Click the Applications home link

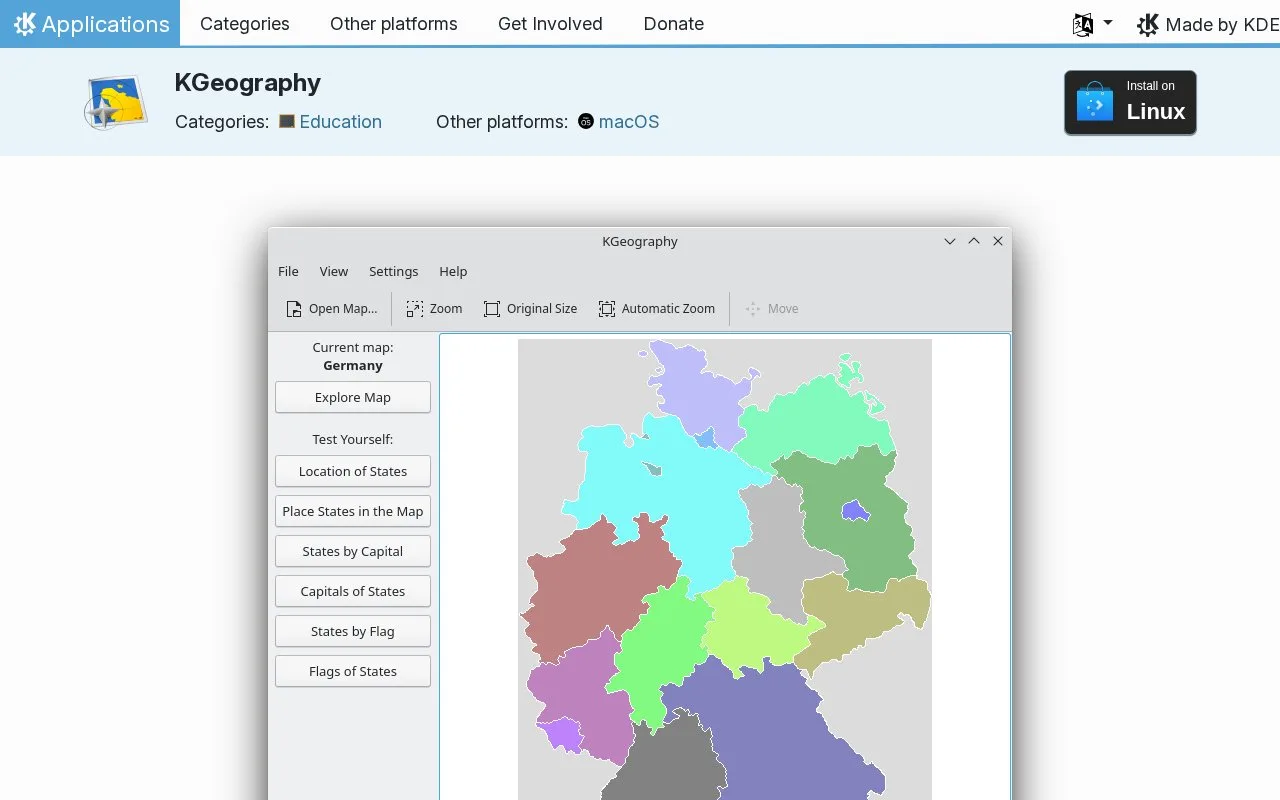tap(90, 23)
